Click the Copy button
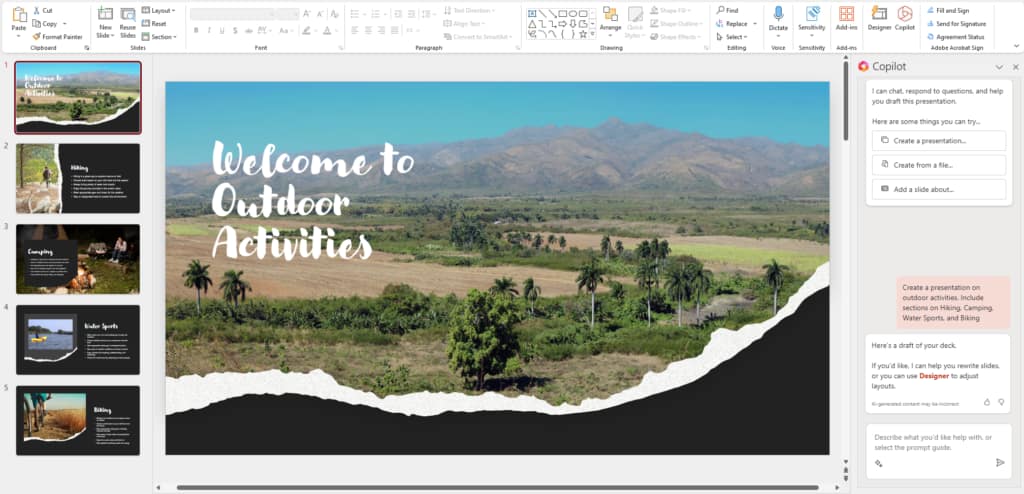This screenshot has width=1024, height=494. tap(44, 24)
